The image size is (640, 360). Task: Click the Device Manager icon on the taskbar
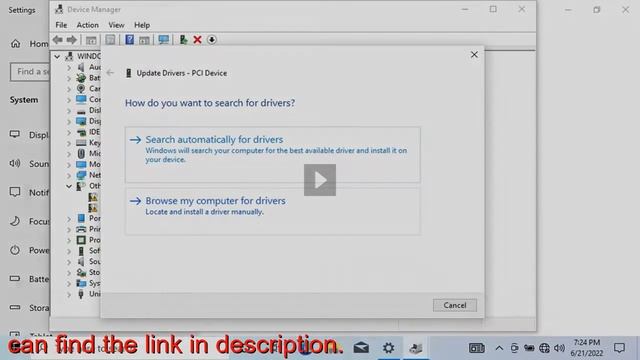(416, 348)
